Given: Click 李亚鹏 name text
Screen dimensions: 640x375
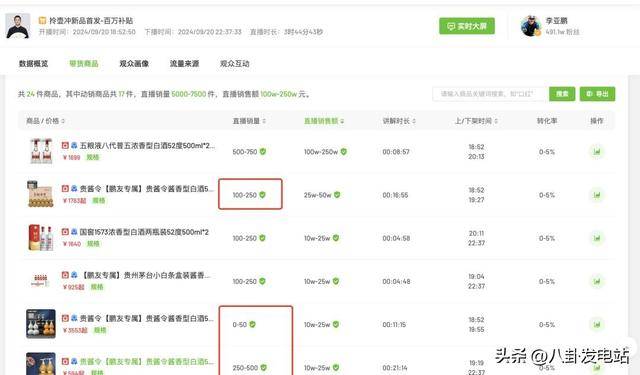Looking at the screenshot, I should 556,21.
